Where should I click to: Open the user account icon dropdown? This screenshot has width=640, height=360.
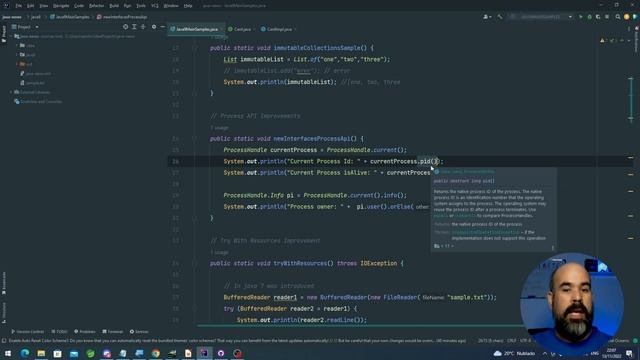pyautogui.click(x=487, y=17)
